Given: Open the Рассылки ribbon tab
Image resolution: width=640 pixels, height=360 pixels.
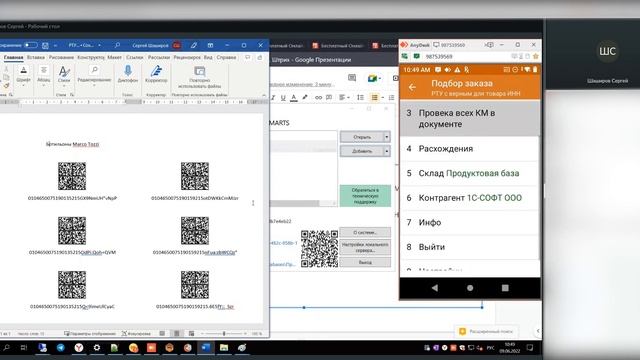Looking at the screenshot, I should (158, 58).
